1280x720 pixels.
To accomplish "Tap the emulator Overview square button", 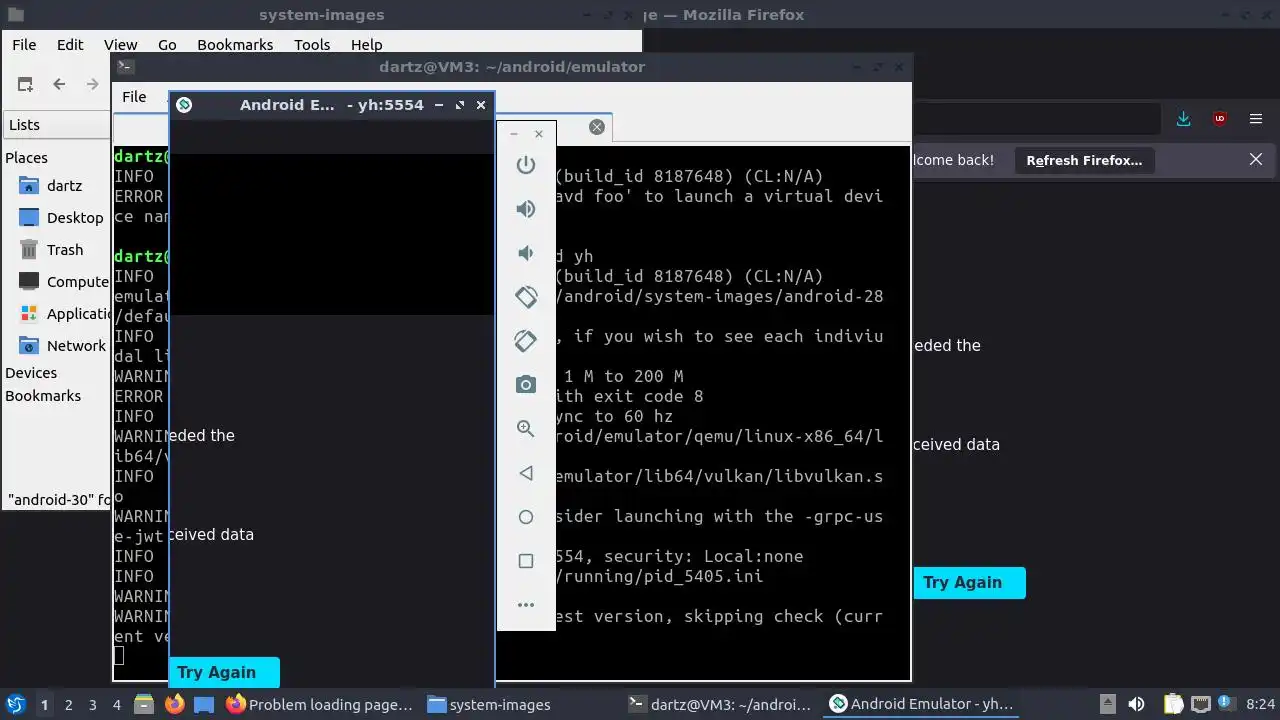I will [x=526, y=561].
